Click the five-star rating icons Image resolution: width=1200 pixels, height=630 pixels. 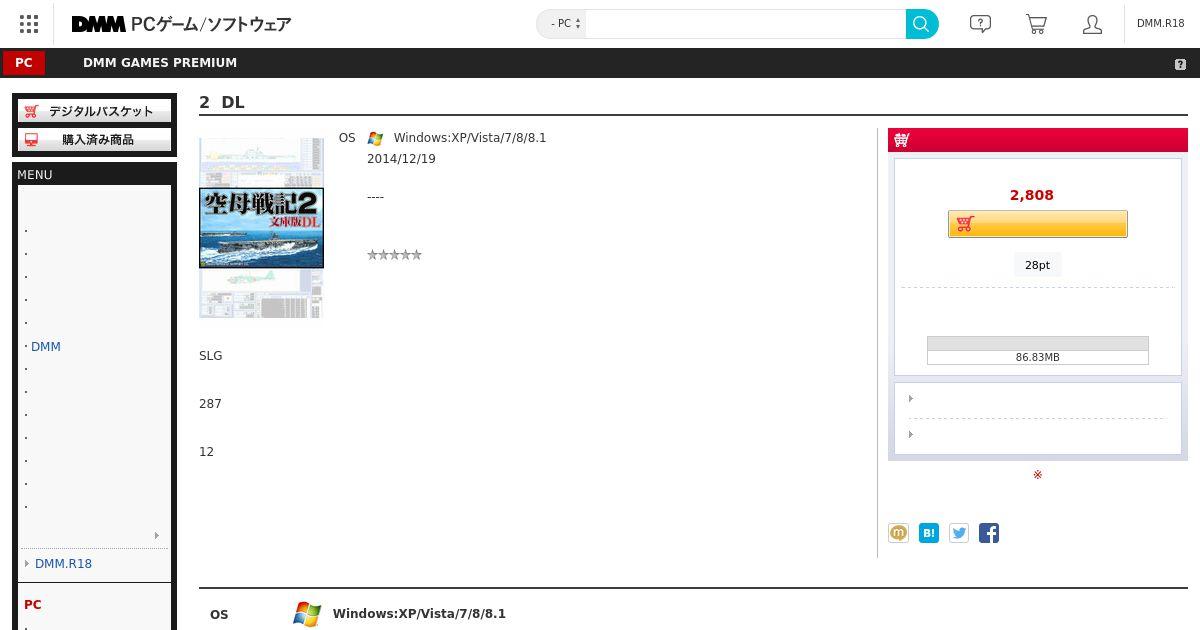tap(394, 255)
